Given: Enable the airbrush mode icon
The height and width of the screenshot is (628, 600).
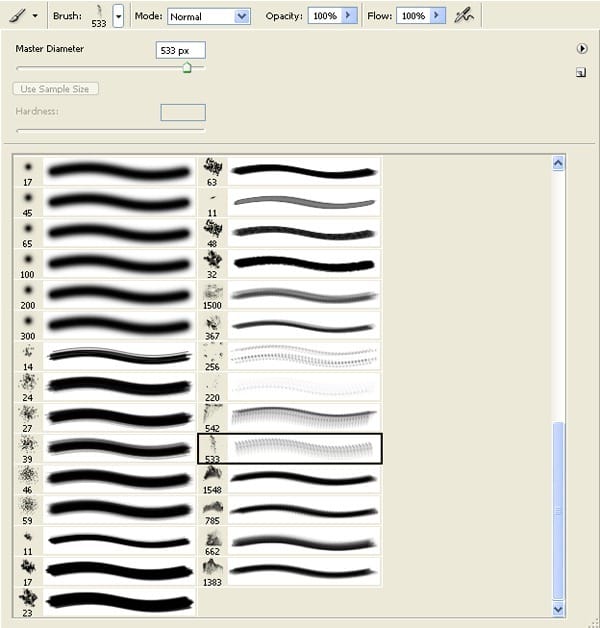Looking at the screenshot, I should click(x=464, y=16).
